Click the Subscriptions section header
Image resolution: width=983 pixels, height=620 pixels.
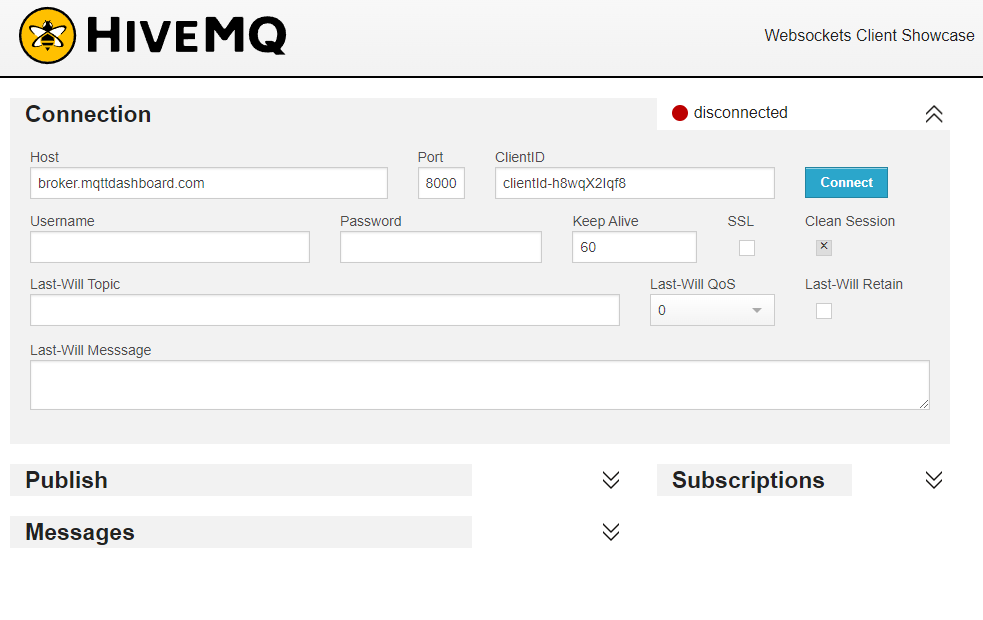click(x=754, y=480)
